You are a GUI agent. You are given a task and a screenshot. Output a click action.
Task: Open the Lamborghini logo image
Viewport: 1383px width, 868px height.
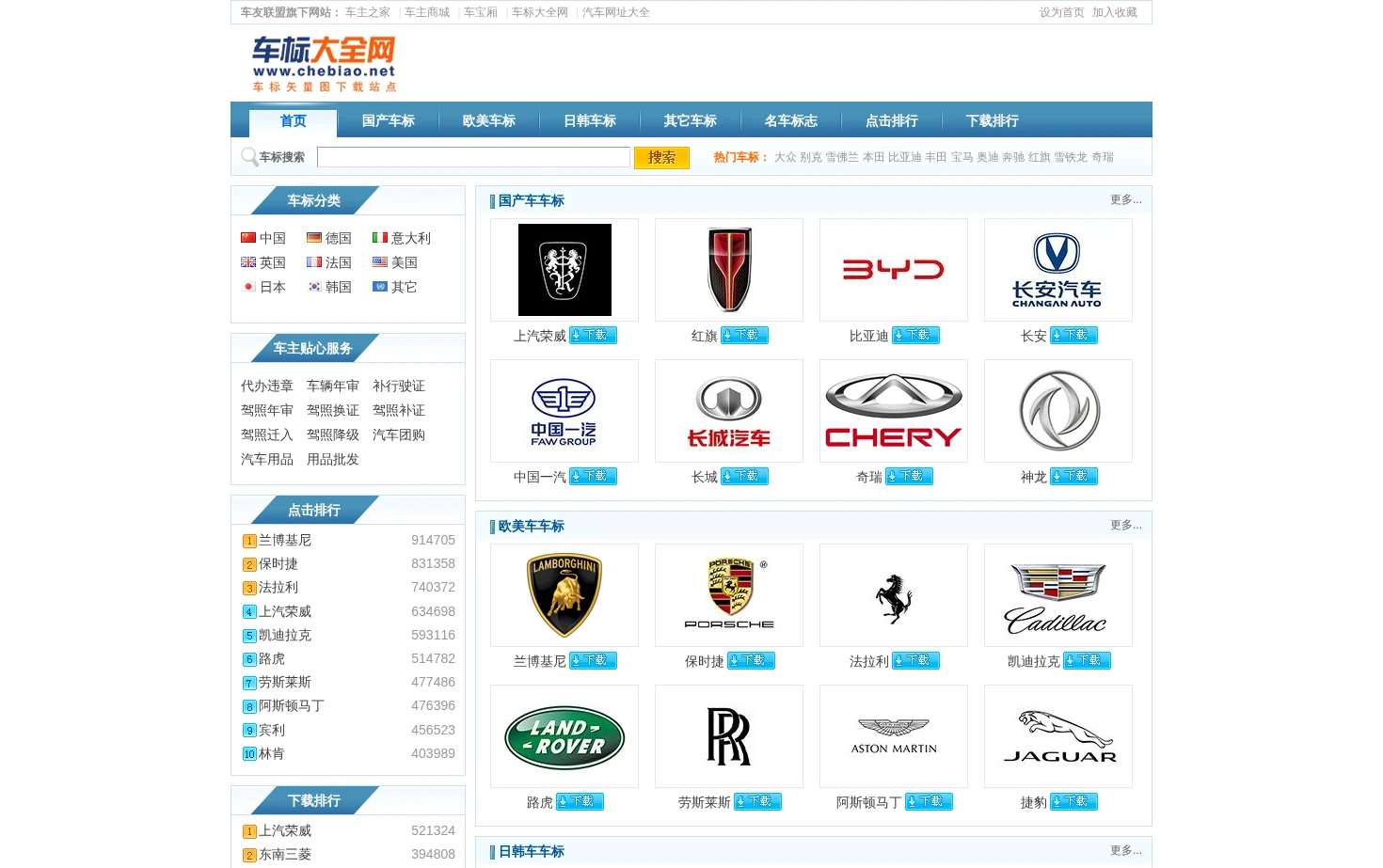[564, 595]
